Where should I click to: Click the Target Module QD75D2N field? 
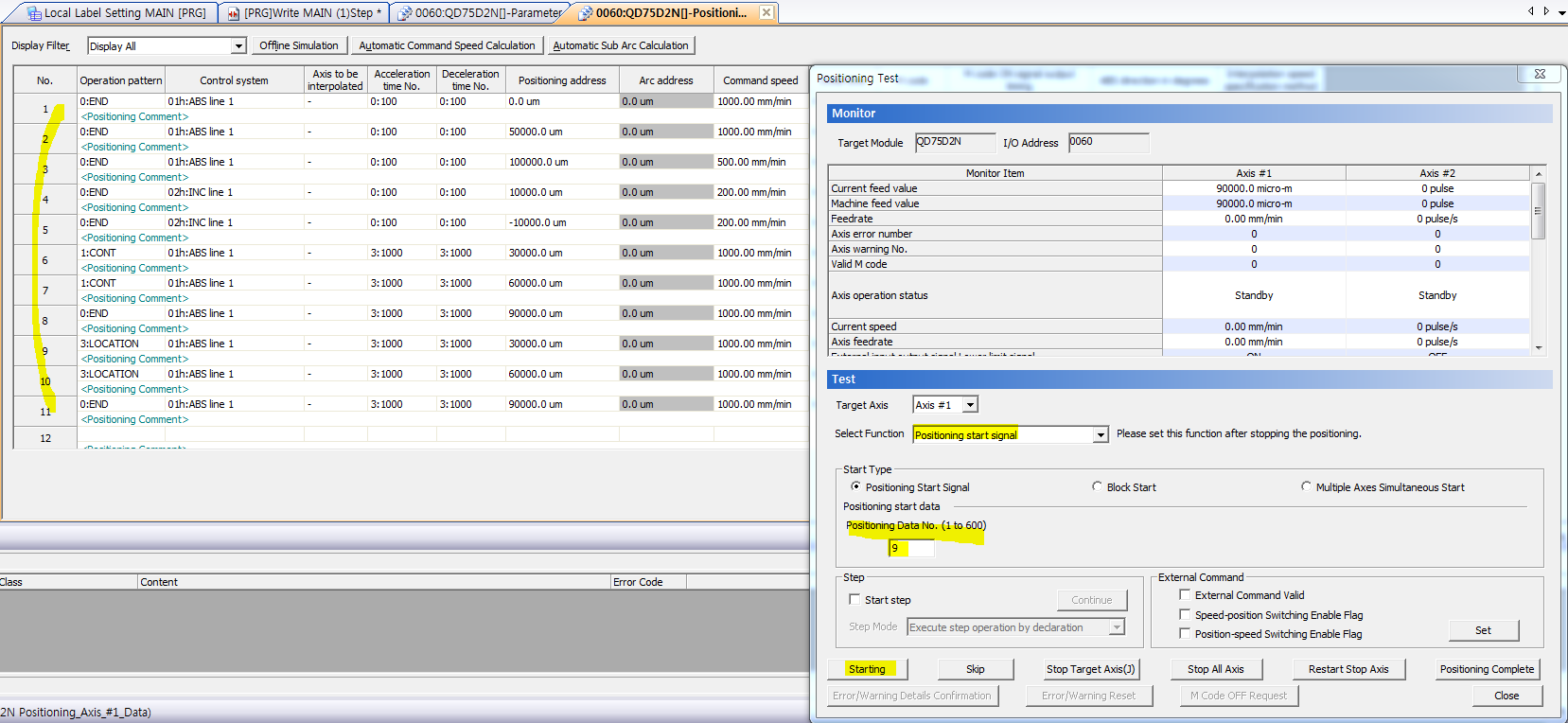pyautogui.click(x=955, y=142)
